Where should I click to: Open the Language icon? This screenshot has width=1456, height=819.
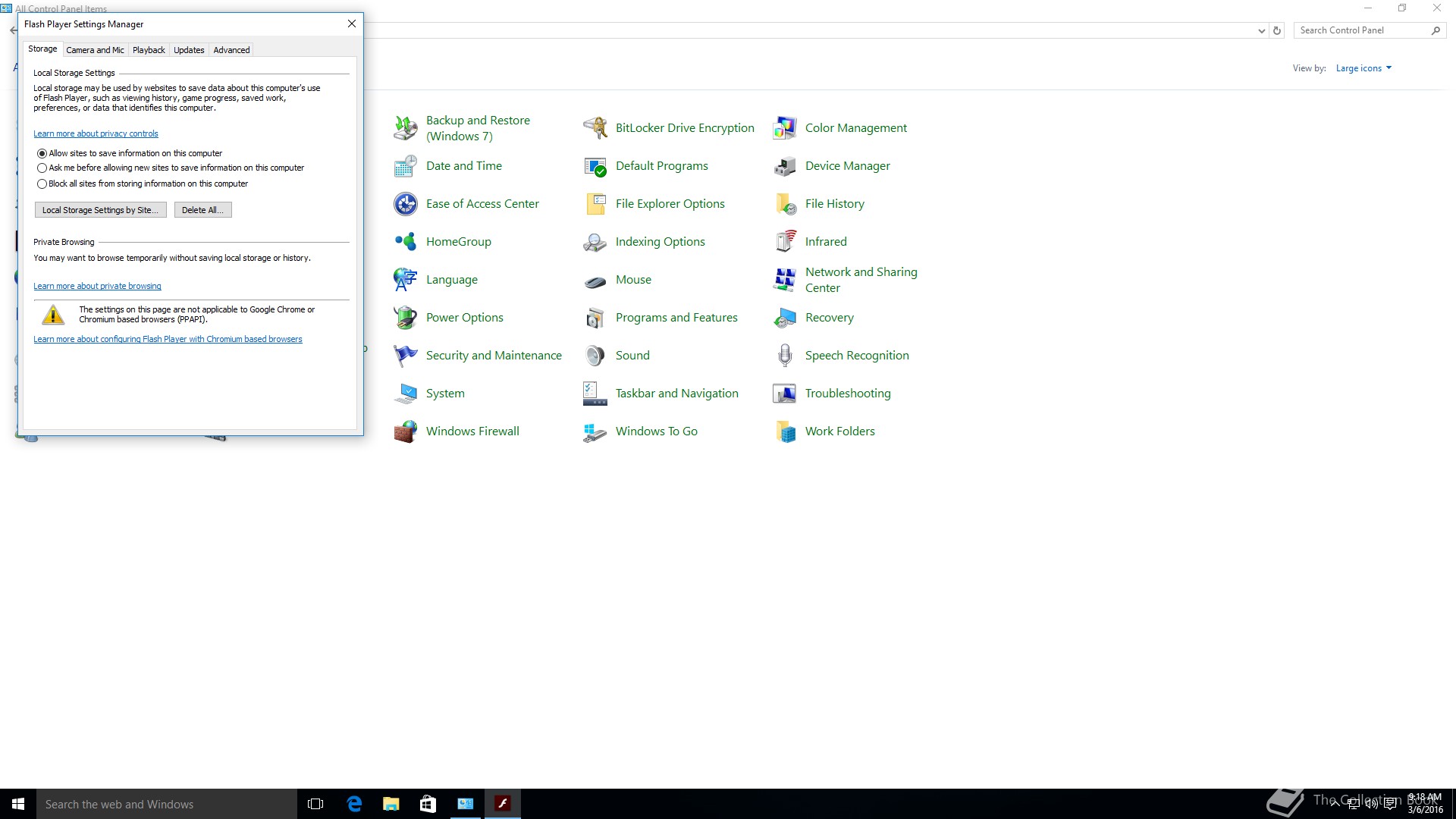pyautogui.click(x=406, y=280)
